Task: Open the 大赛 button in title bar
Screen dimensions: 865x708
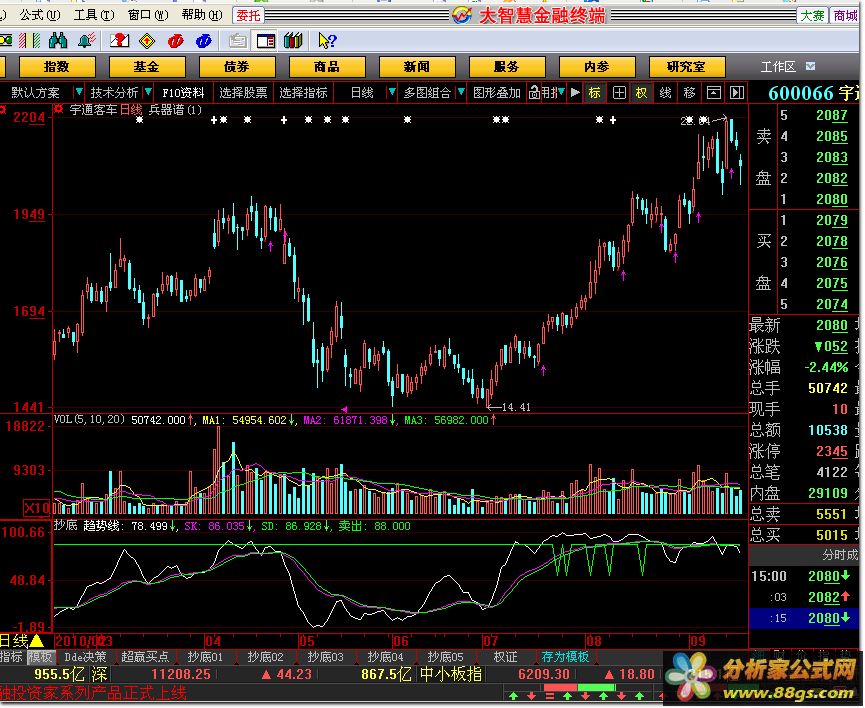Action: (x=812, y=15)
